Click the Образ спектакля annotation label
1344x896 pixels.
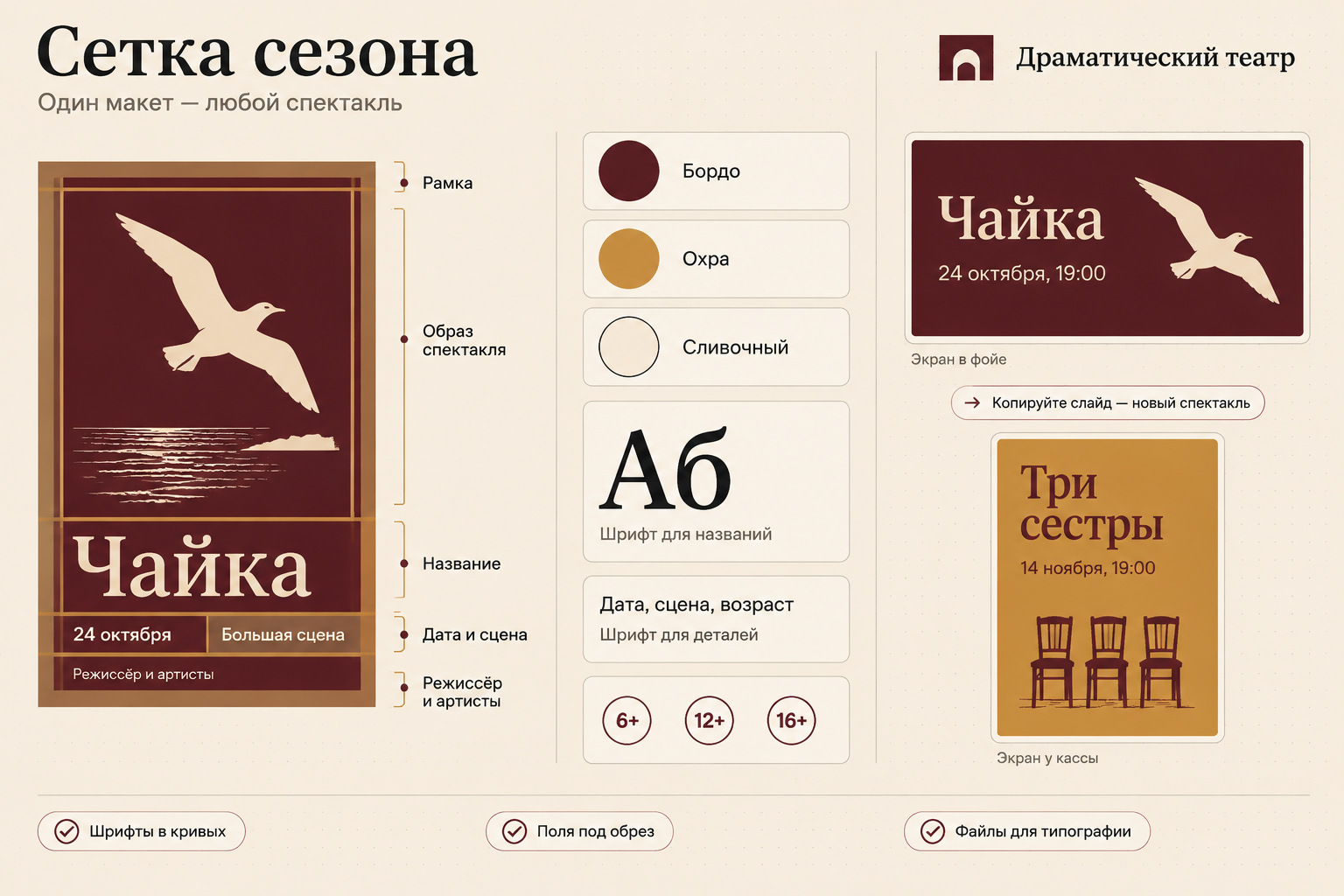pos(464,340)
